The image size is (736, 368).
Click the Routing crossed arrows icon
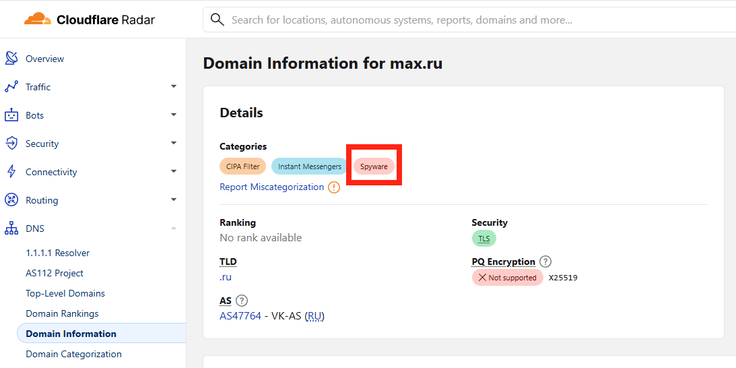tap(11, 200)
